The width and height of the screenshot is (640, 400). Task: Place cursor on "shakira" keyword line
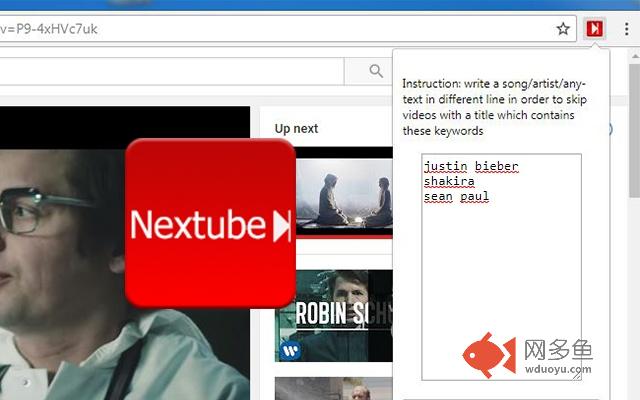pyautogui.click(x=449, y=181)
